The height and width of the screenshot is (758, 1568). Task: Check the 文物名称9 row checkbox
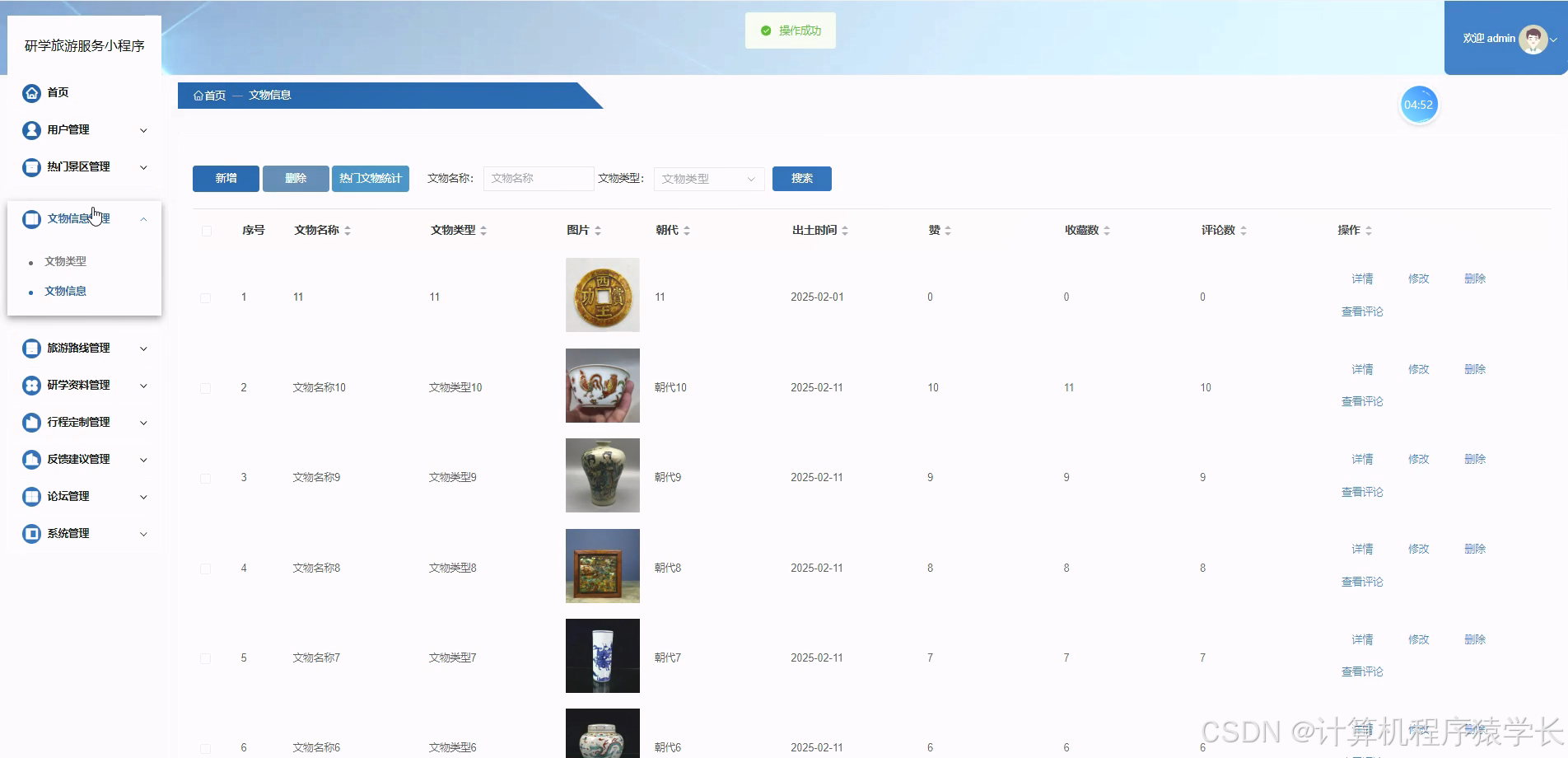[x=205, y=478]
